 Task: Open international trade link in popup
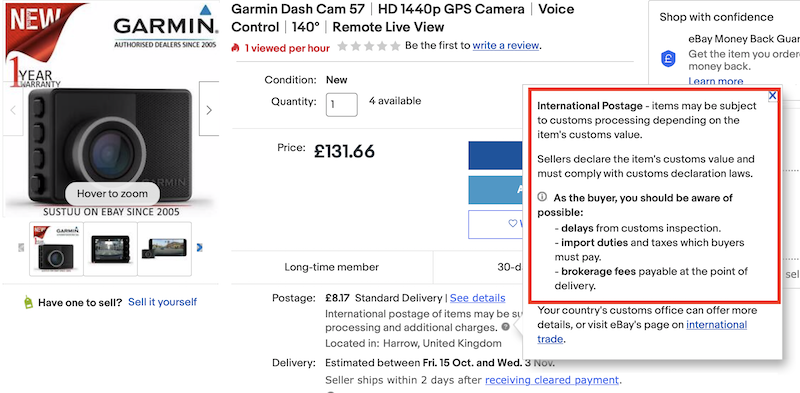coord(642,332)
